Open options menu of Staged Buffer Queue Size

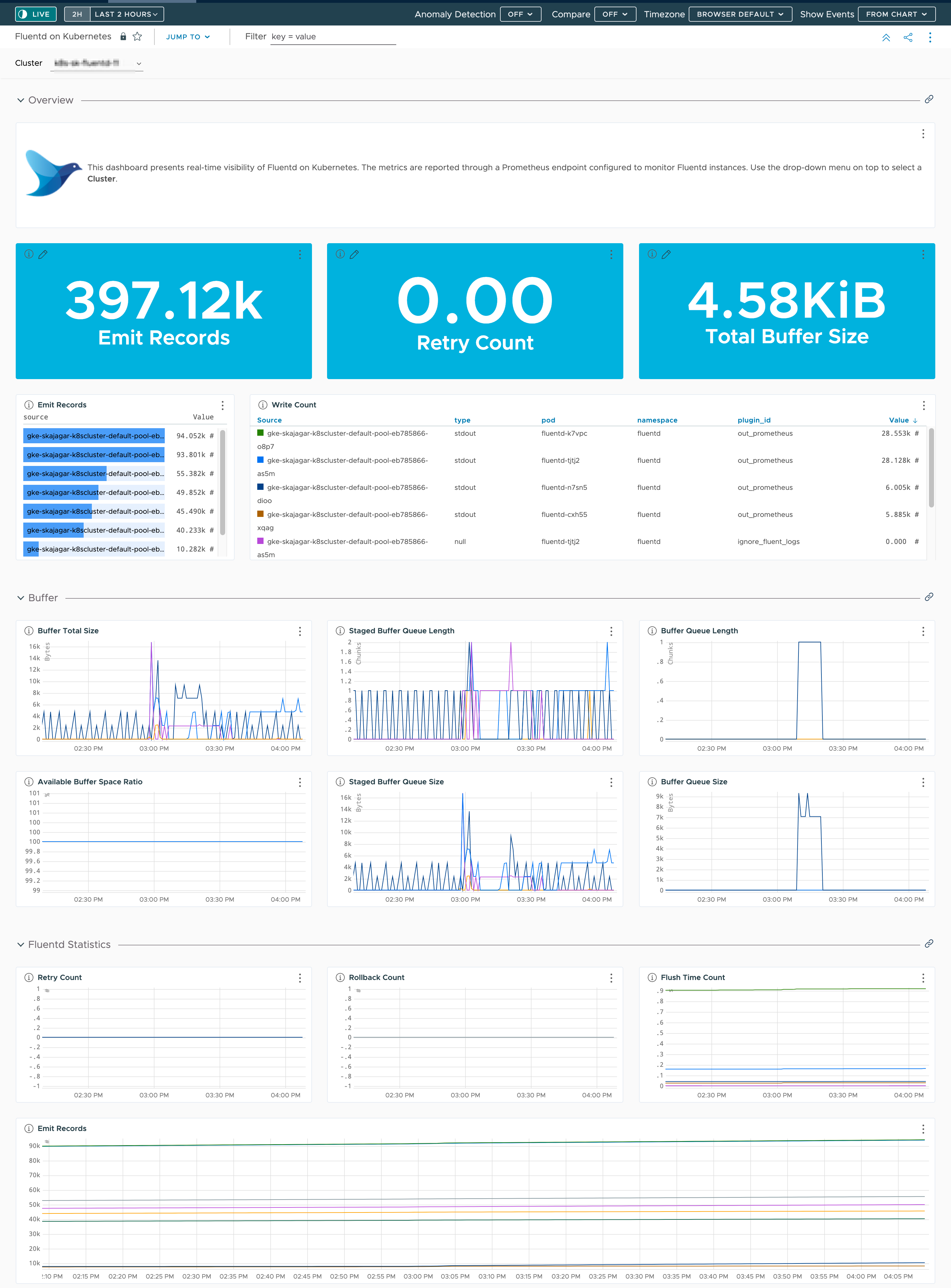(611, 782)
